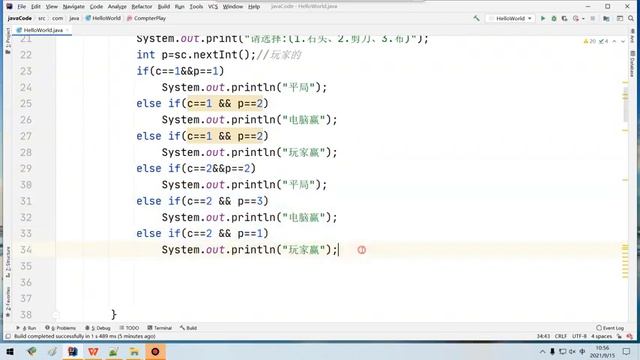This screenshot has width=640, height=360.
Task: Go to previous highlighted error arrow
Action: pos(614,41)
